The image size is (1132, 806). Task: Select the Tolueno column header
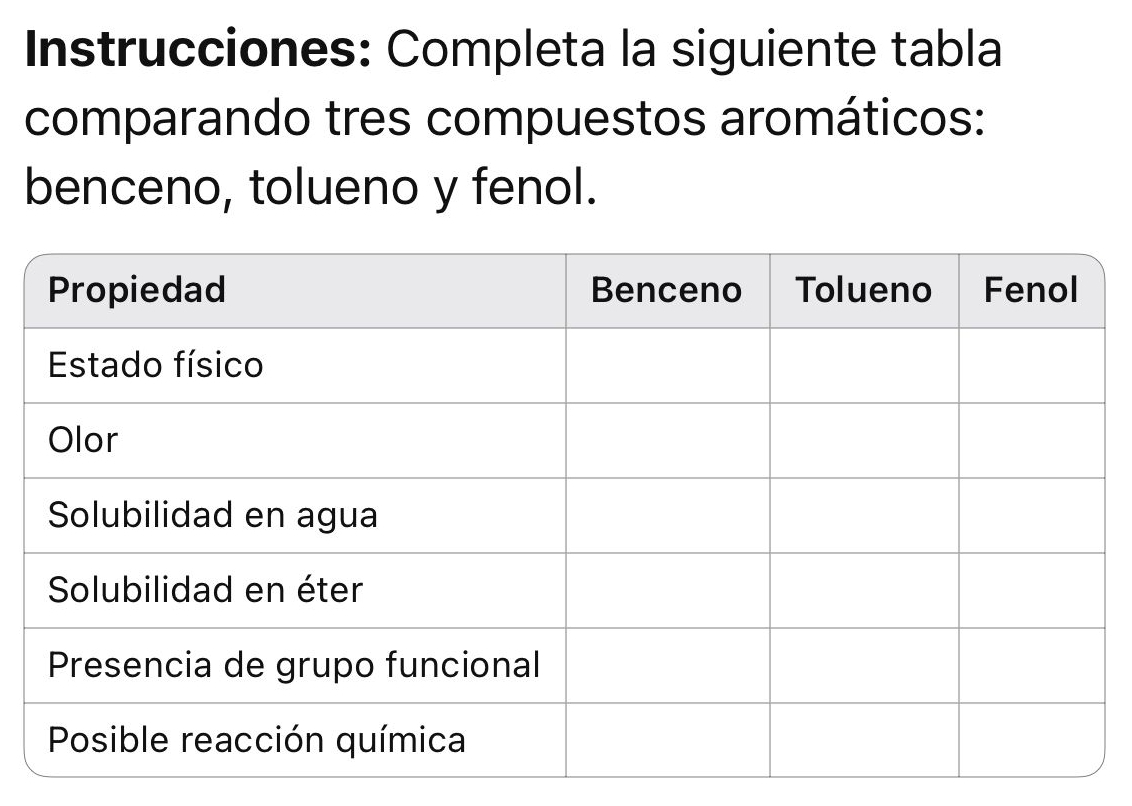863,290
